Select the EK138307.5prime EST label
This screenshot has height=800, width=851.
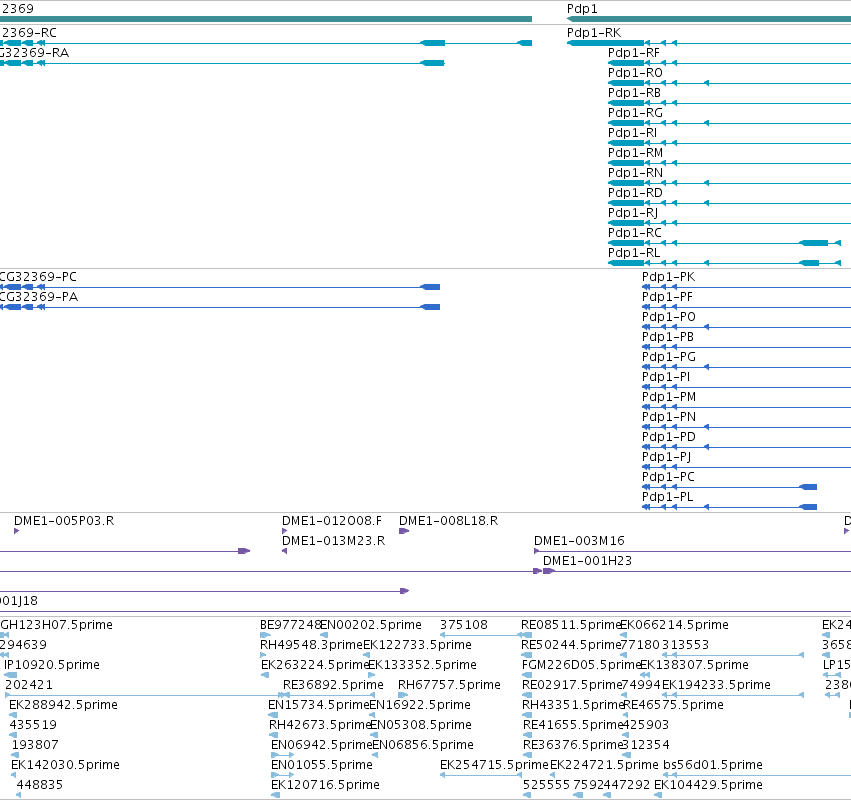click(694, 665)
